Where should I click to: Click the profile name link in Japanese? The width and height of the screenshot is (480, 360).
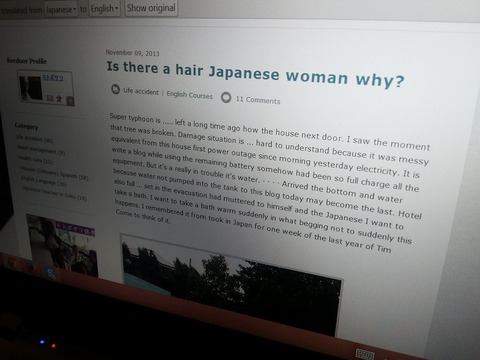pyautogui.click(x=53, y=78)
